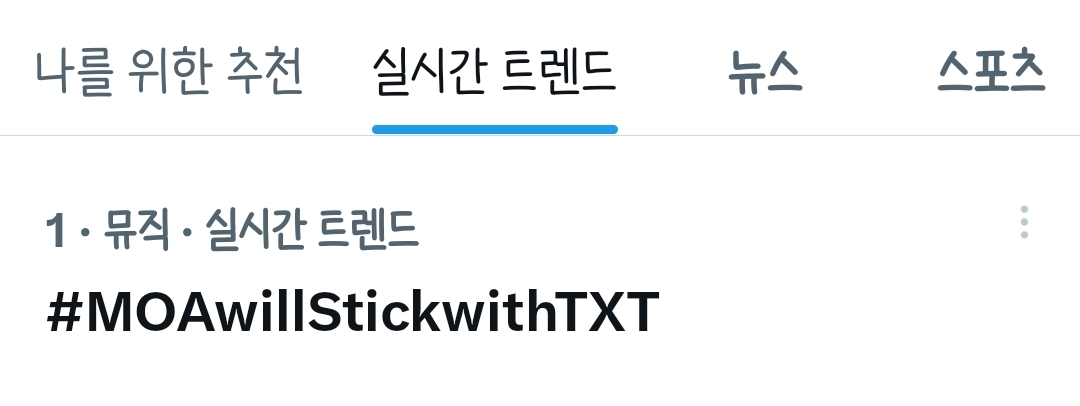The height and width of the screenshot is (406, 1080).
Task: Select the first trending item row
Action: point(540,272)
